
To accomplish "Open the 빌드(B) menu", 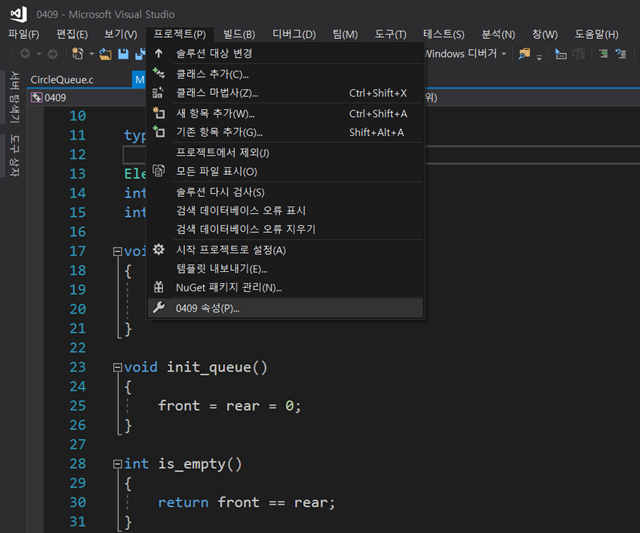I will [239, 34].
